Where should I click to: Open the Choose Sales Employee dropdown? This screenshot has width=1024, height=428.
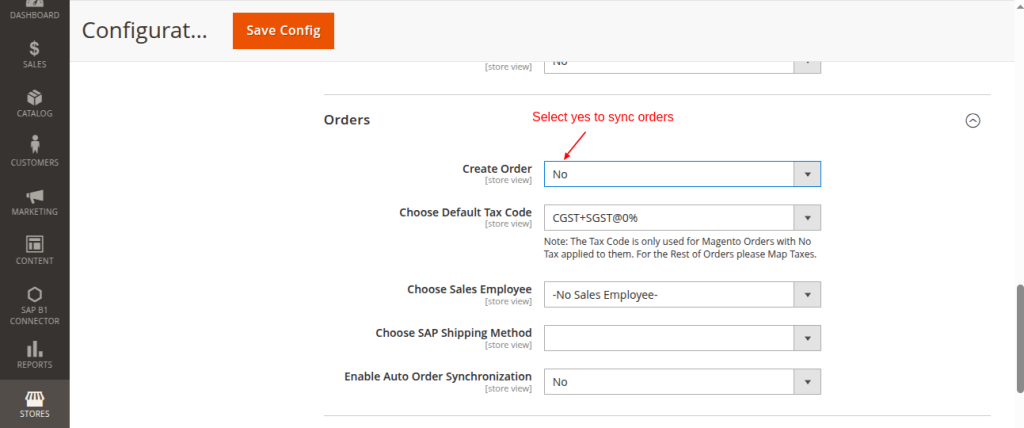coord(682,294)
